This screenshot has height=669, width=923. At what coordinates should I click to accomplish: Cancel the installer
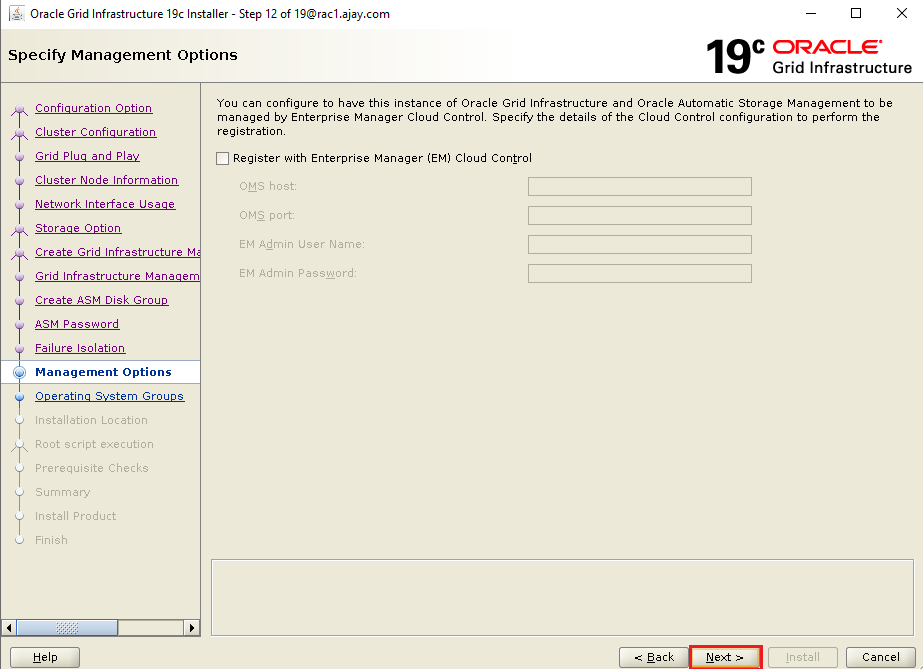pyautogui.click(x=881, y=657)
